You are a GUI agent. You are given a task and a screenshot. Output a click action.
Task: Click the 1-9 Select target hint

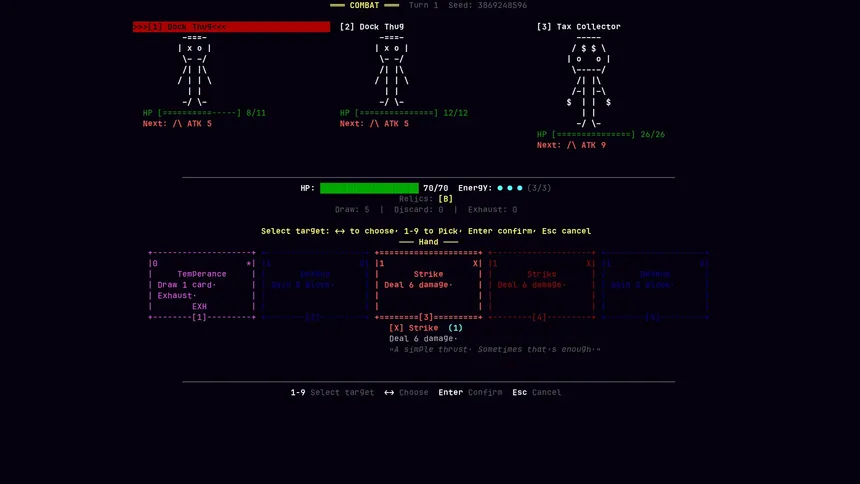[331, 393]
